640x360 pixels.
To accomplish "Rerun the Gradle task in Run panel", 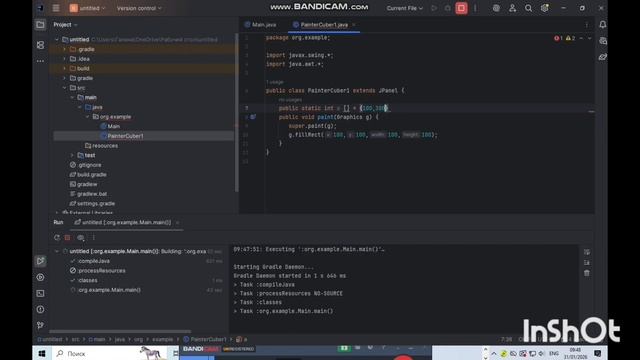I will (56, 238).
